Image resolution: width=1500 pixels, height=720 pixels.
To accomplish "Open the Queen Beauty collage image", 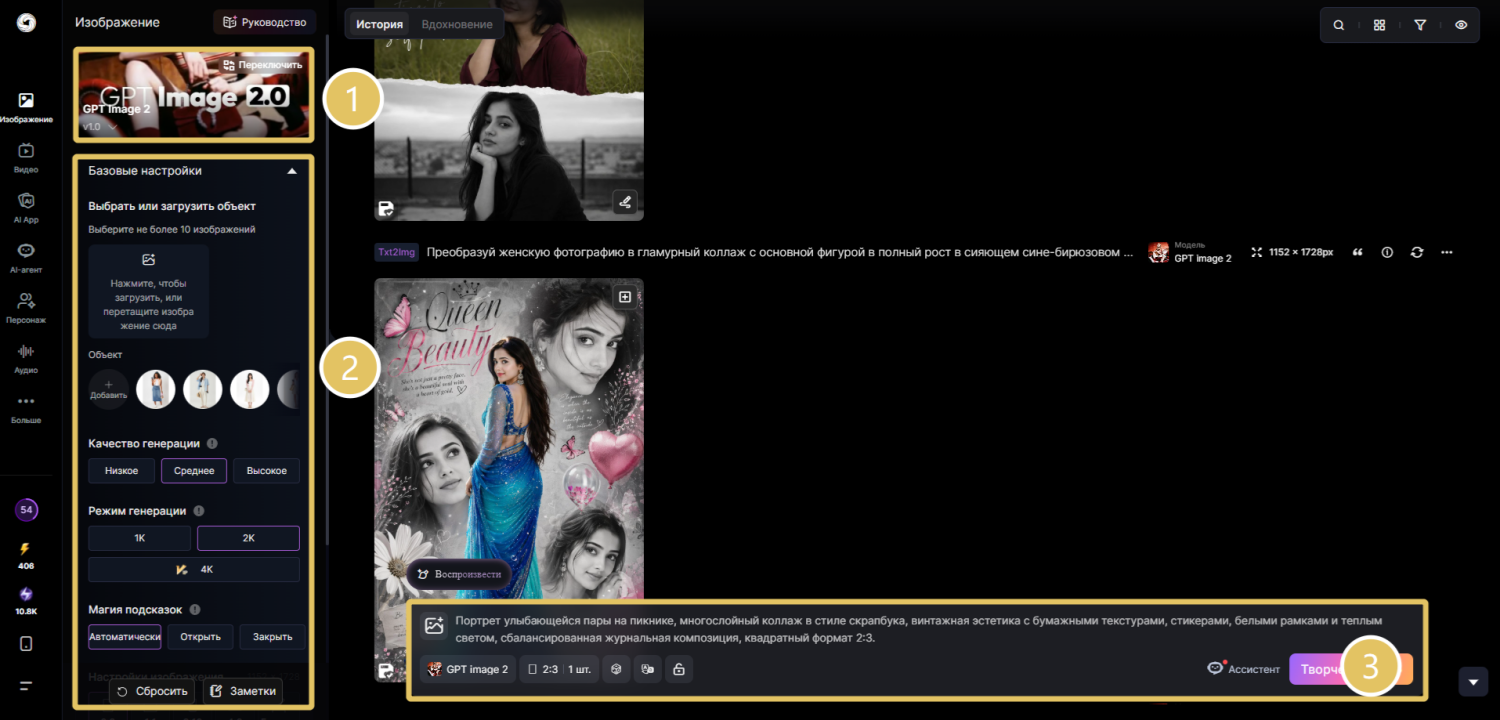I will pyautogui.click(x=509, y=480).
